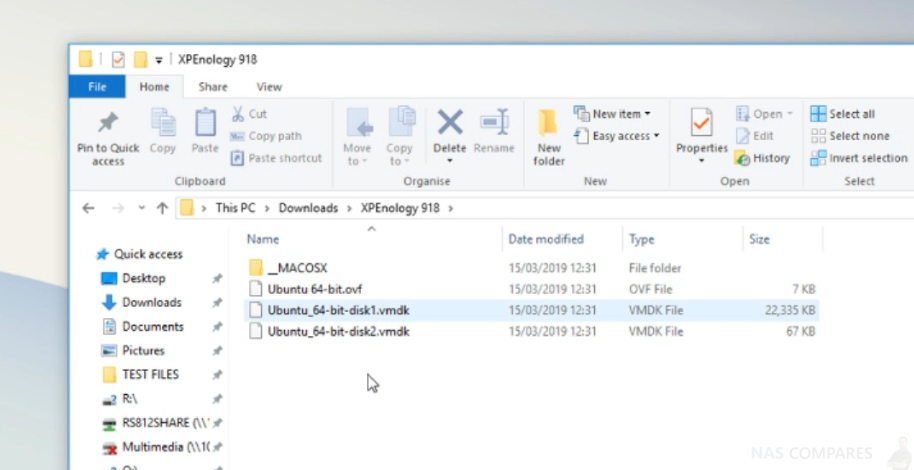The height and width of the screenshot is (470, 914).
Task: Expand the Open button dropdown arrow
Action: tap(789, 114)
